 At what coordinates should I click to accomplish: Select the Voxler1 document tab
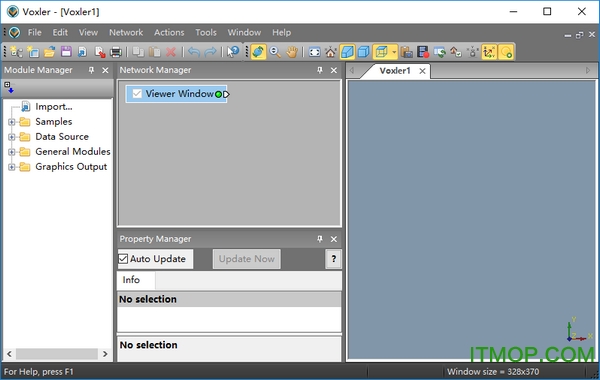coord(395,71)
